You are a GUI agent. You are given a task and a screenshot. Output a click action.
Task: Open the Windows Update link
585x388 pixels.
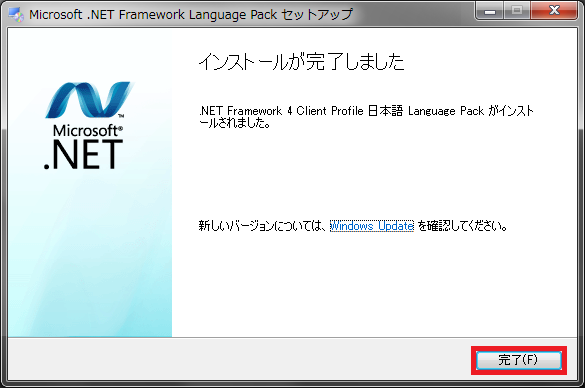372,226
